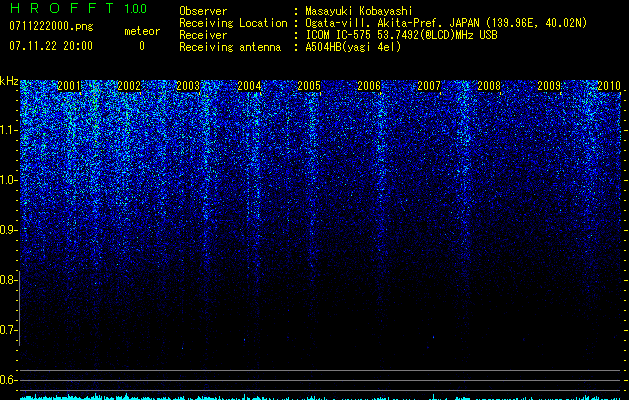Click the 0.9 frequency axis label
This screenshot has height=400, width=629.
[x=8, y=230]
